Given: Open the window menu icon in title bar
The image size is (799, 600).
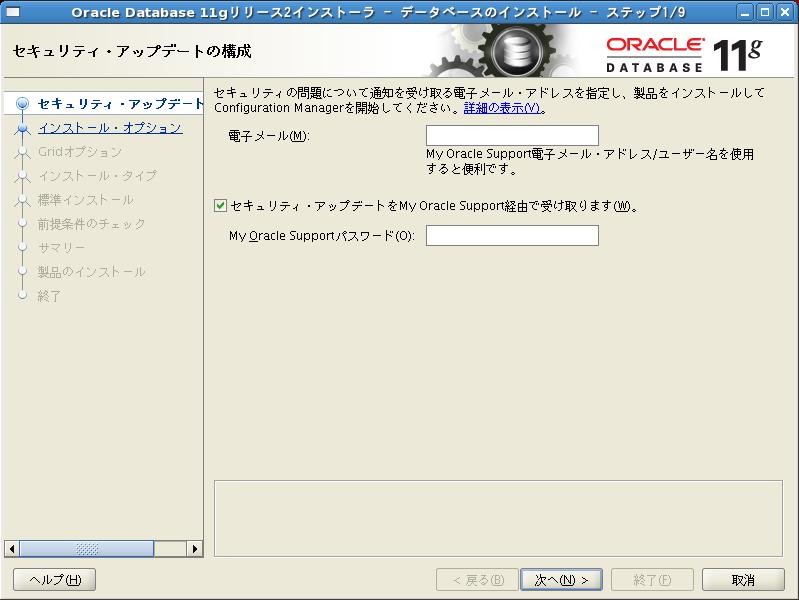Looking at the screenshot, I should [13, 12].
